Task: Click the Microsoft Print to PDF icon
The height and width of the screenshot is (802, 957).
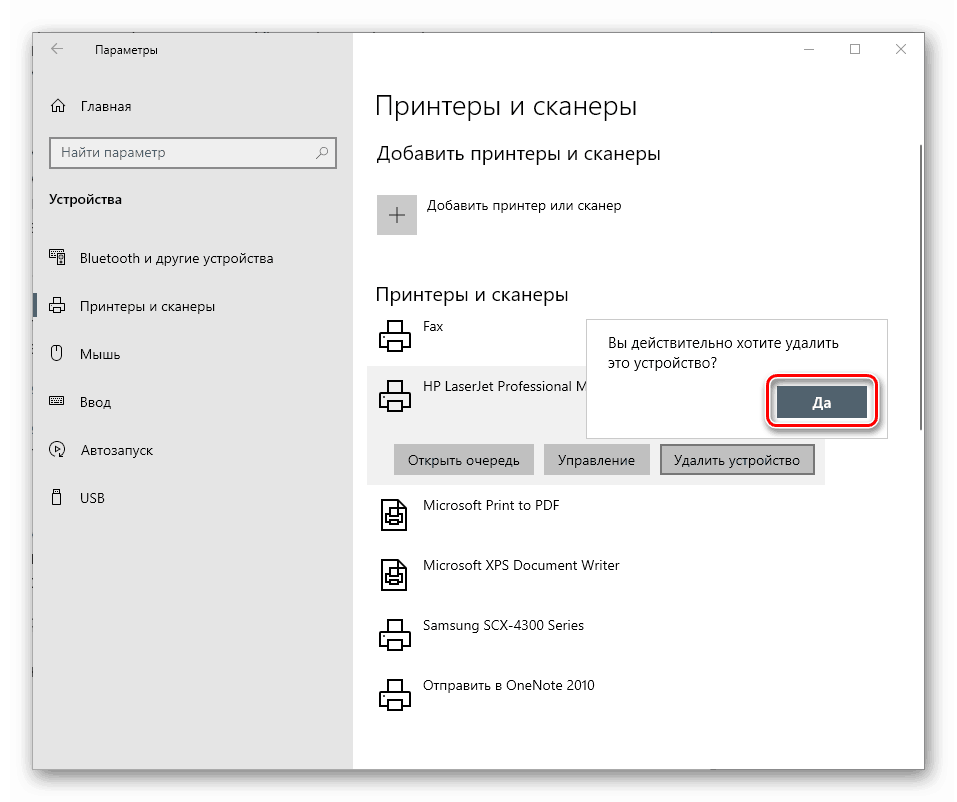Action: [394, 515]
